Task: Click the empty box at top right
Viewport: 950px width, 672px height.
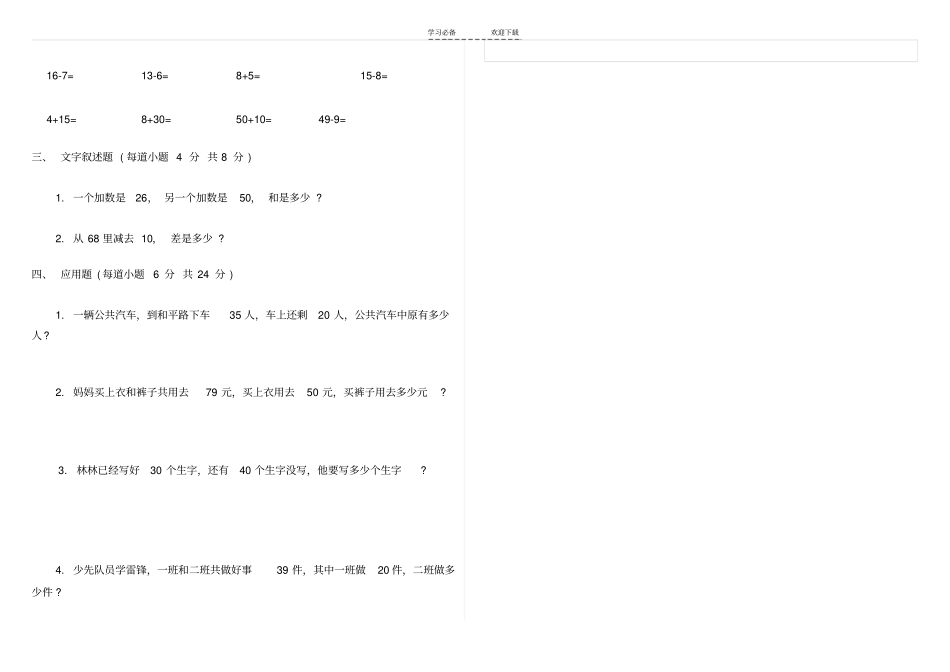Action: [x=700, y=51]
